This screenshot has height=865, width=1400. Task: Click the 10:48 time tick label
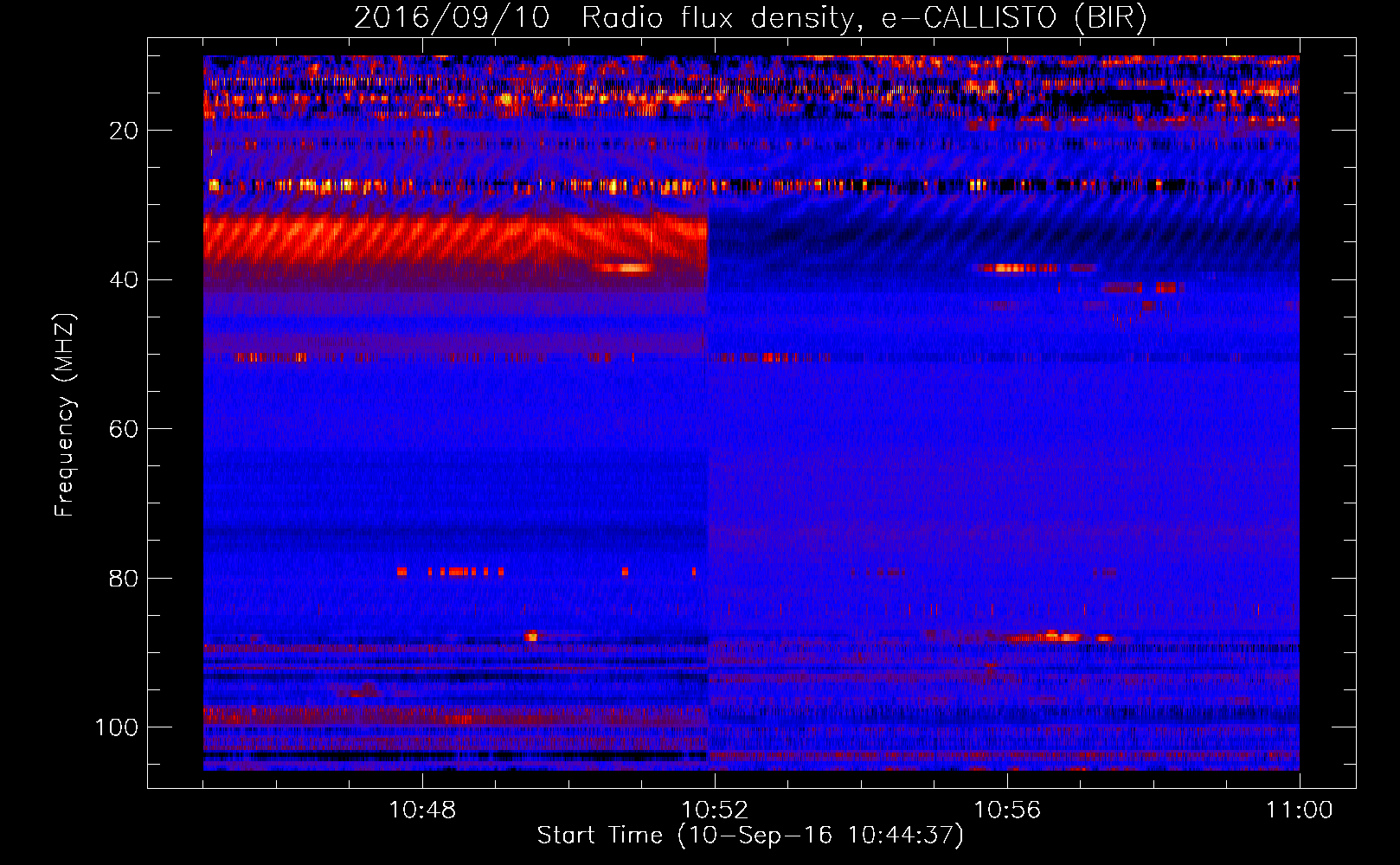tap(422, 810)
